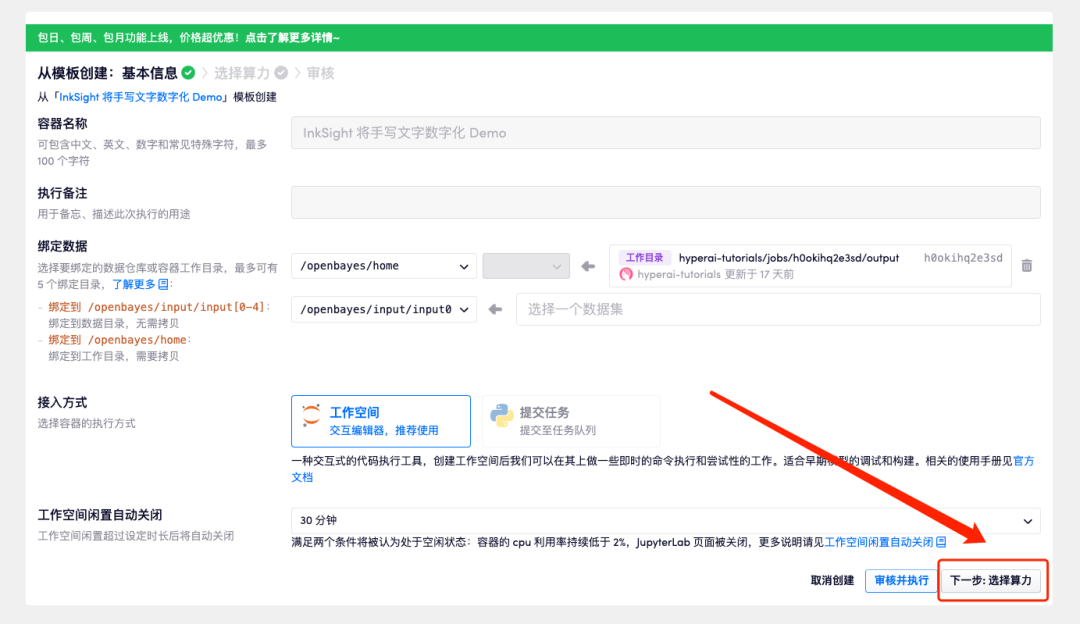Click the green check next to 基本信息
Screen dimensions: 1080x624
coord(188,73)
